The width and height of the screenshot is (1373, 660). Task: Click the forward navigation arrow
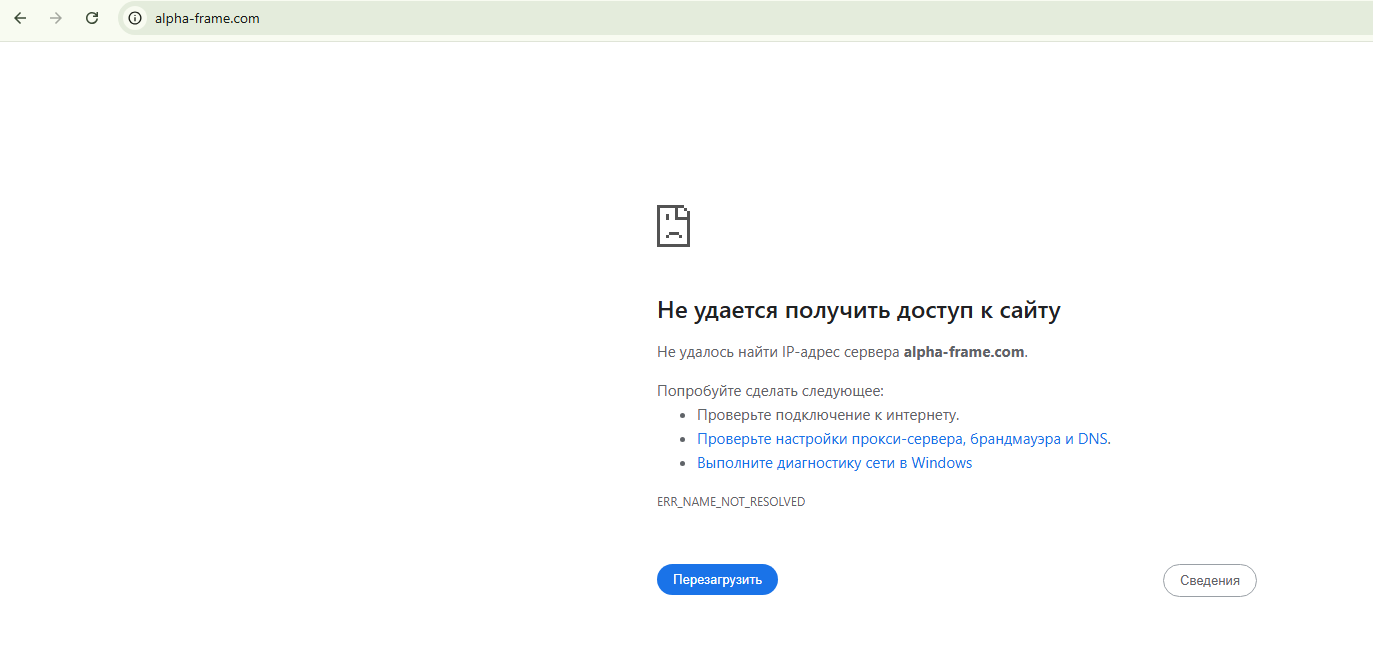click(56, 18)
